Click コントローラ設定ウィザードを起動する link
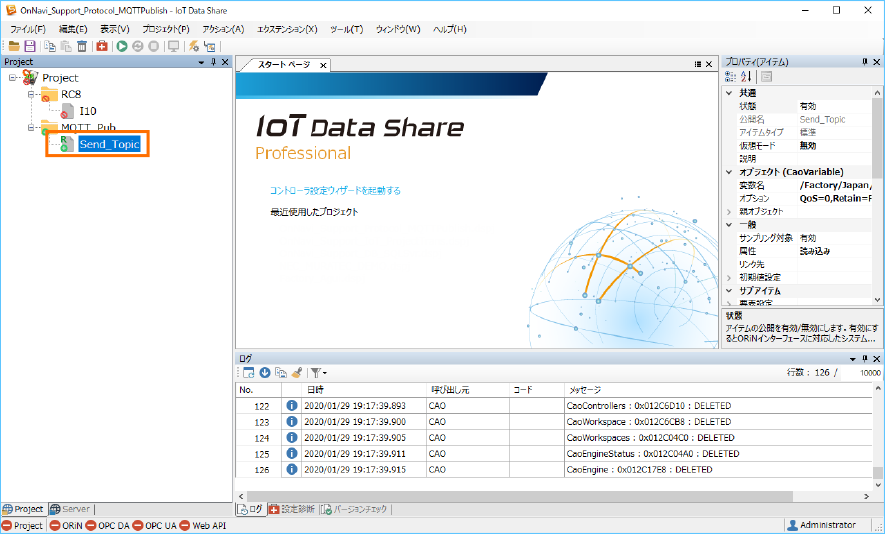Image resolution: width=885 pixels, height=534 pixels. pos(335,191)
